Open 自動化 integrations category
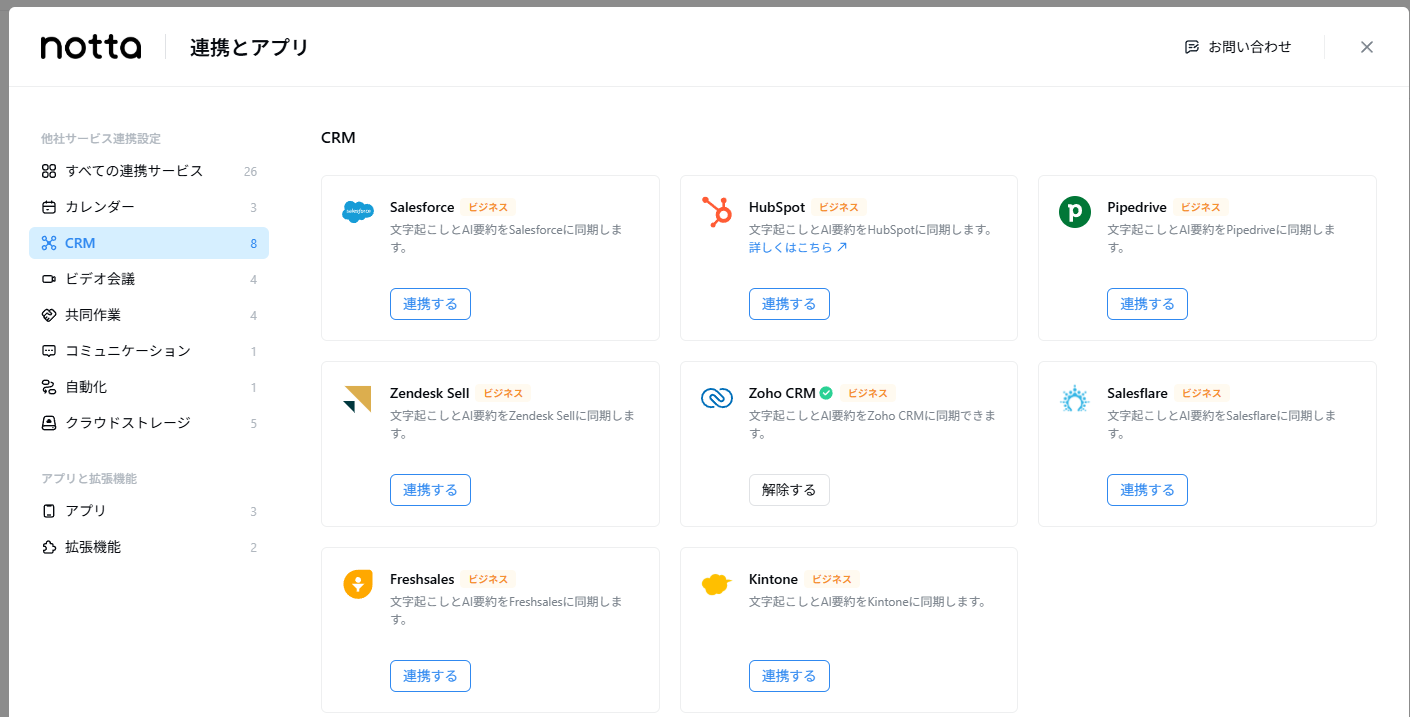The image size is (1410, 717). (149, 387)
